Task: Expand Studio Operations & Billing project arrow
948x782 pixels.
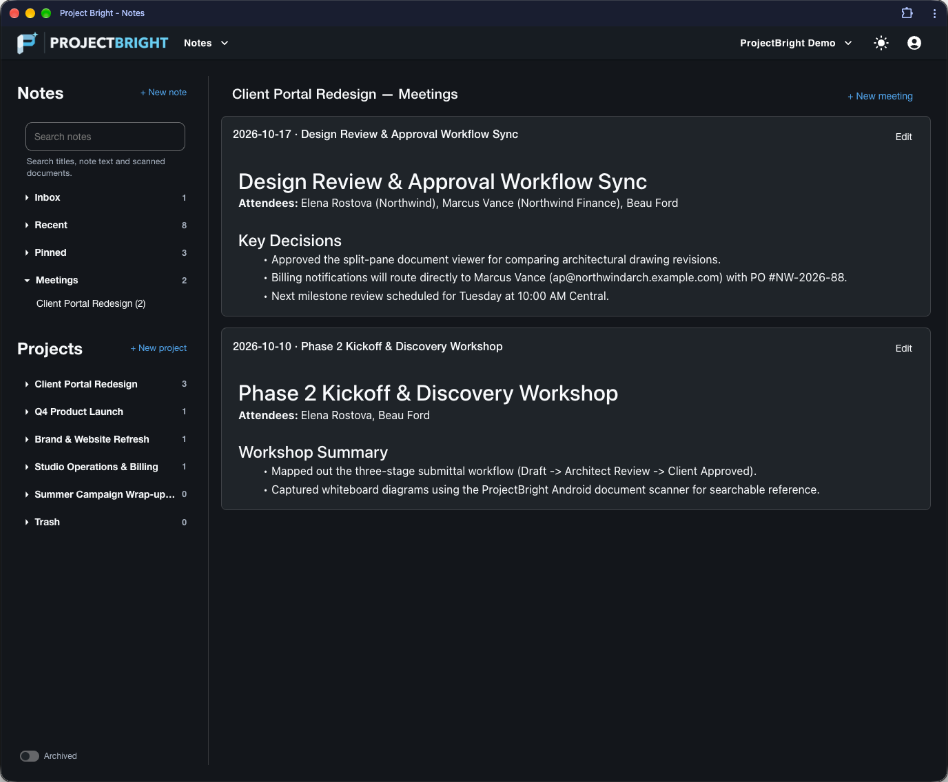Action: tap(27, 467)
